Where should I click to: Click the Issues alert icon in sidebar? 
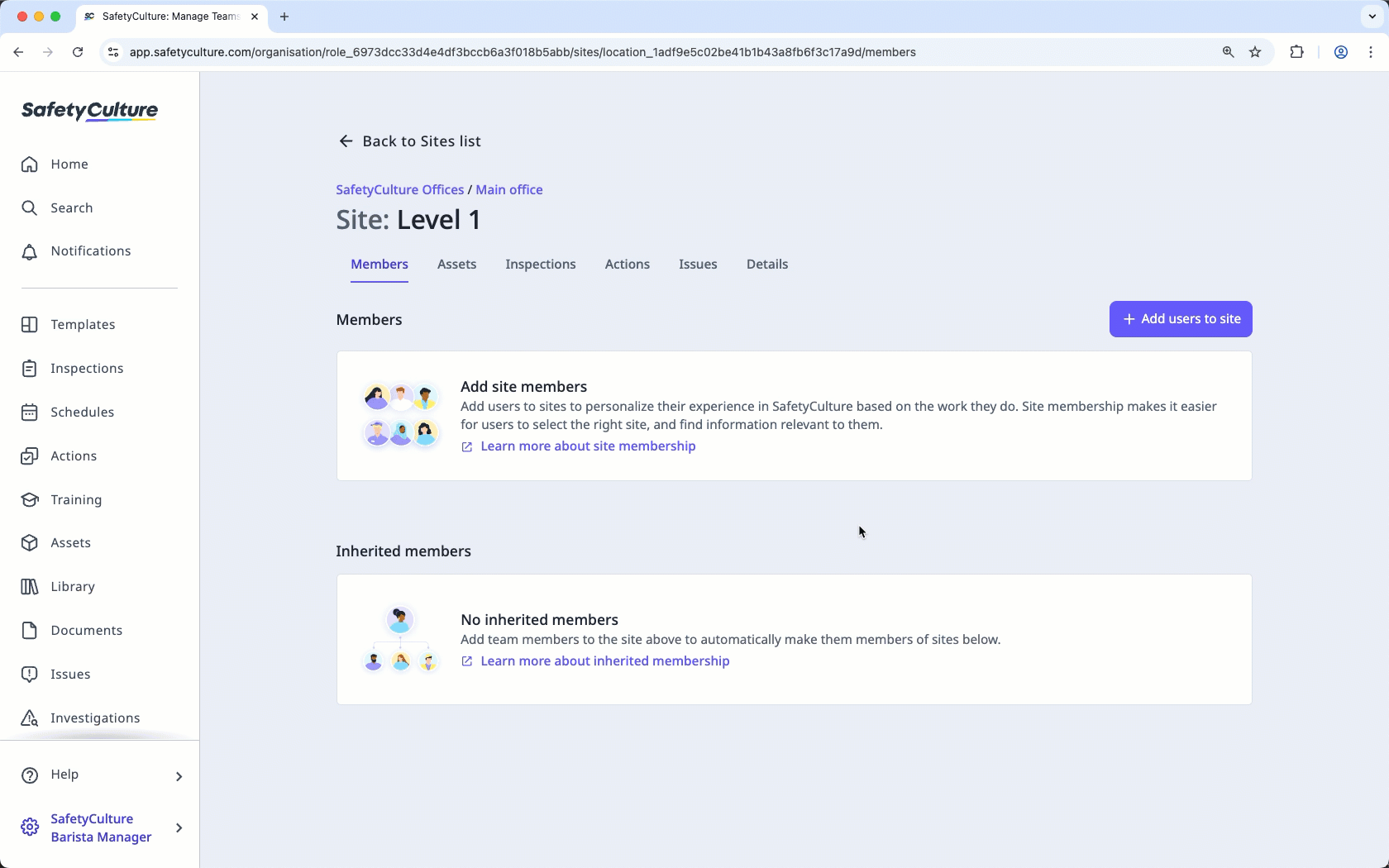click(x=30, y=675)
